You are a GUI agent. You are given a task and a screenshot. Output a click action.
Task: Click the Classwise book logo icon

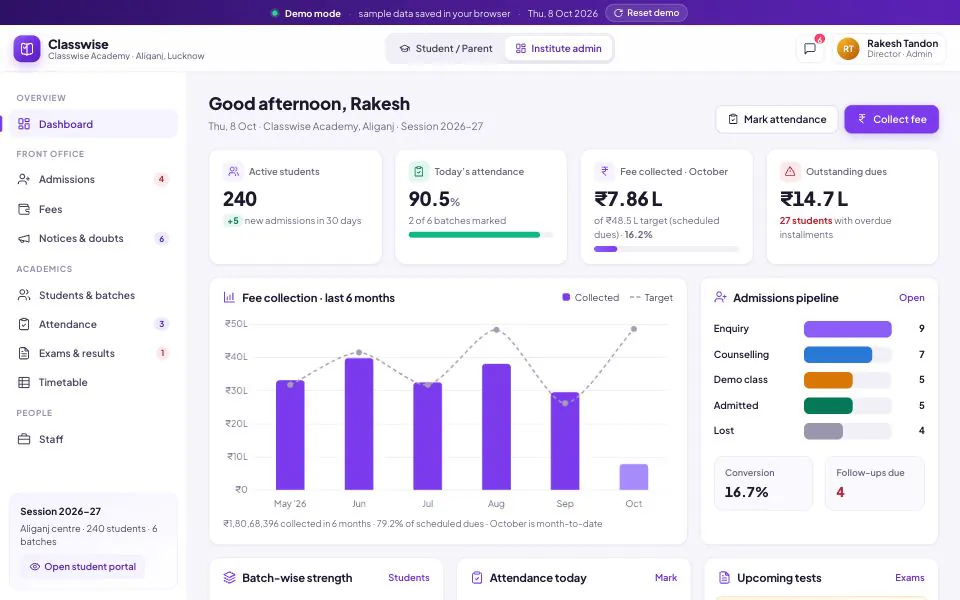point(27,49)
